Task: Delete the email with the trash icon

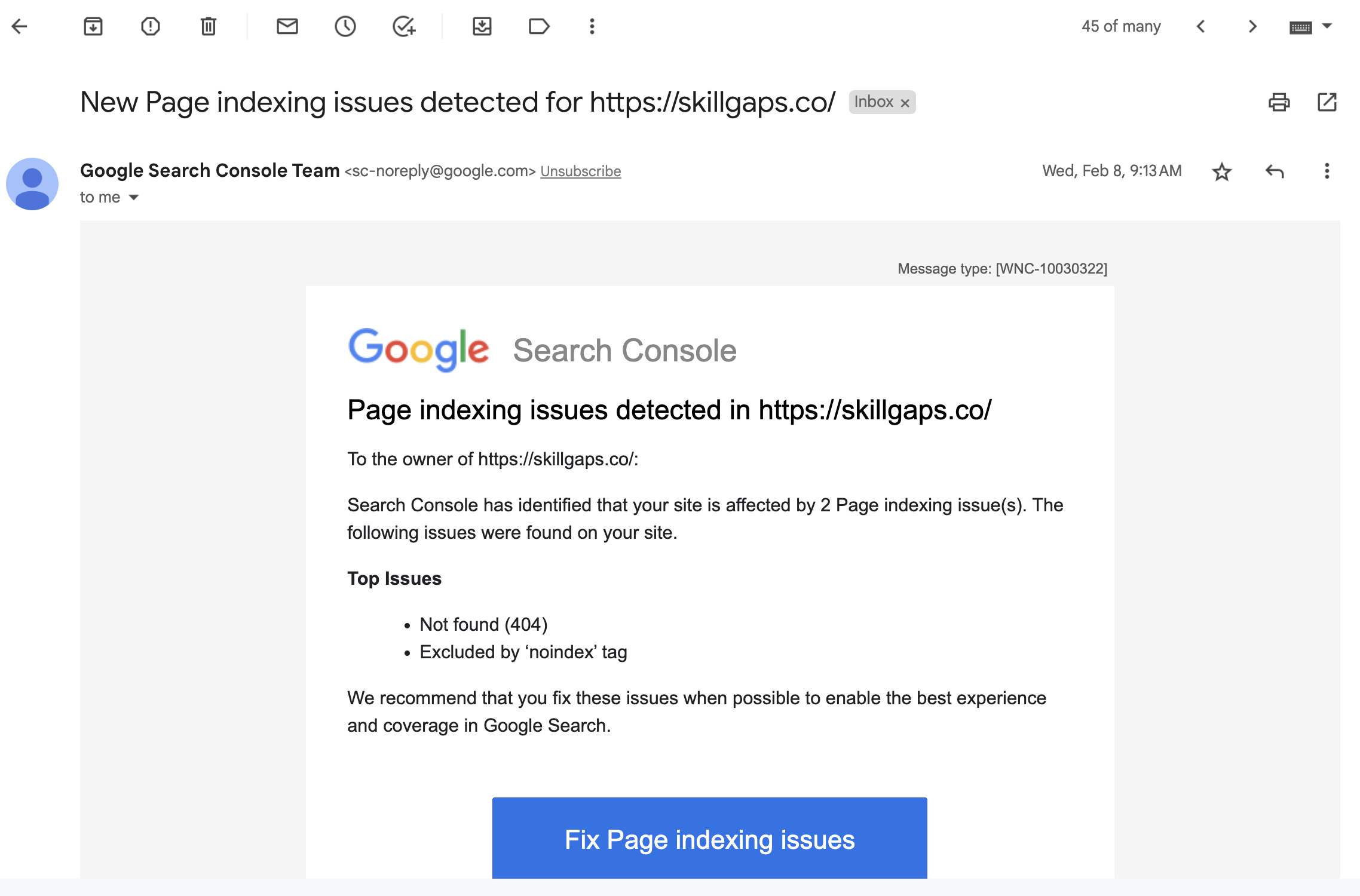Action: click(x=208, y=26)
